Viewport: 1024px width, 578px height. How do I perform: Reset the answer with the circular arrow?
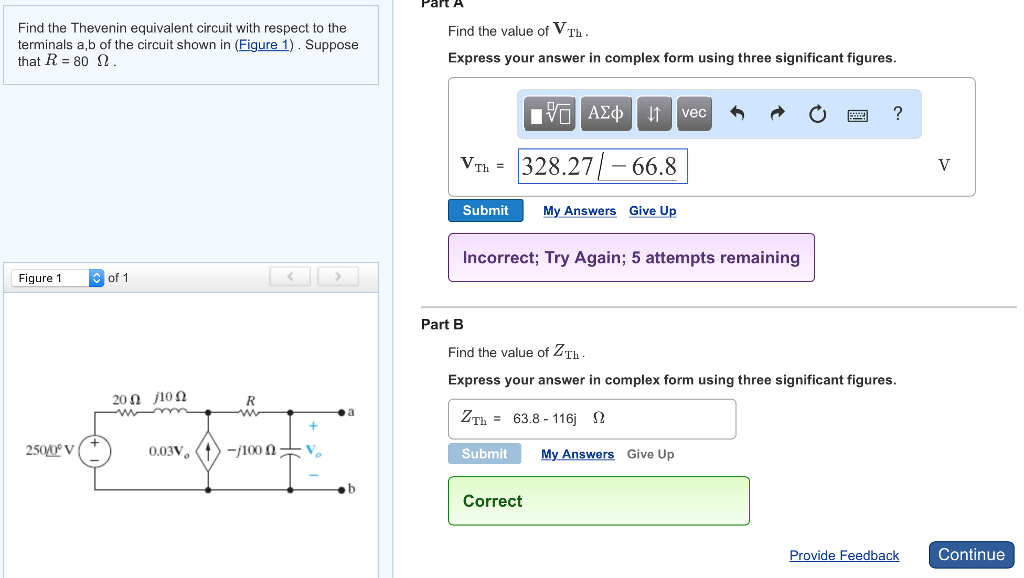[x=817, y=113]
